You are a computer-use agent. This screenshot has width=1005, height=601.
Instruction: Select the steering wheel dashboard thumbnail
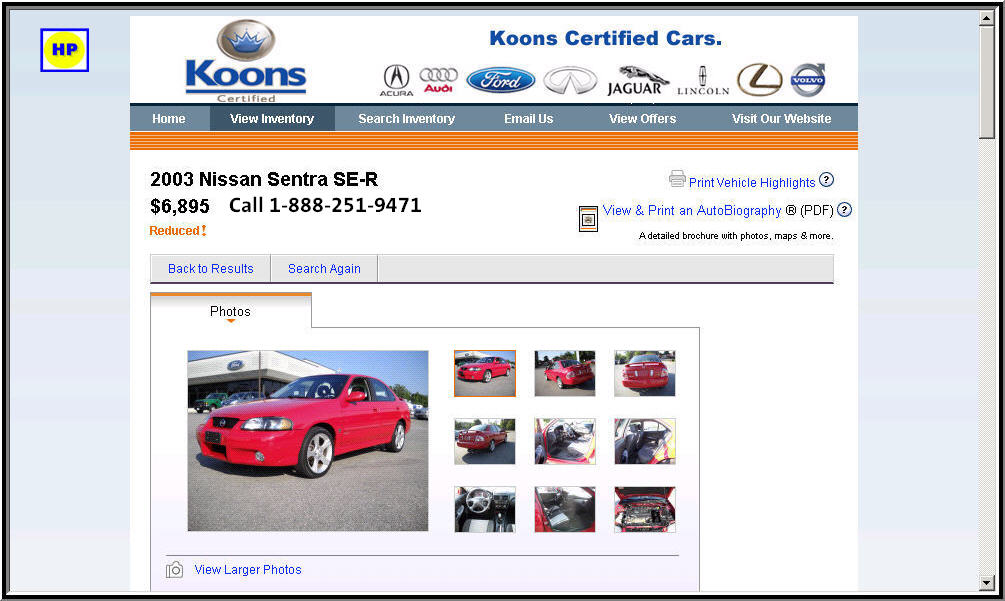coord(485,509)
